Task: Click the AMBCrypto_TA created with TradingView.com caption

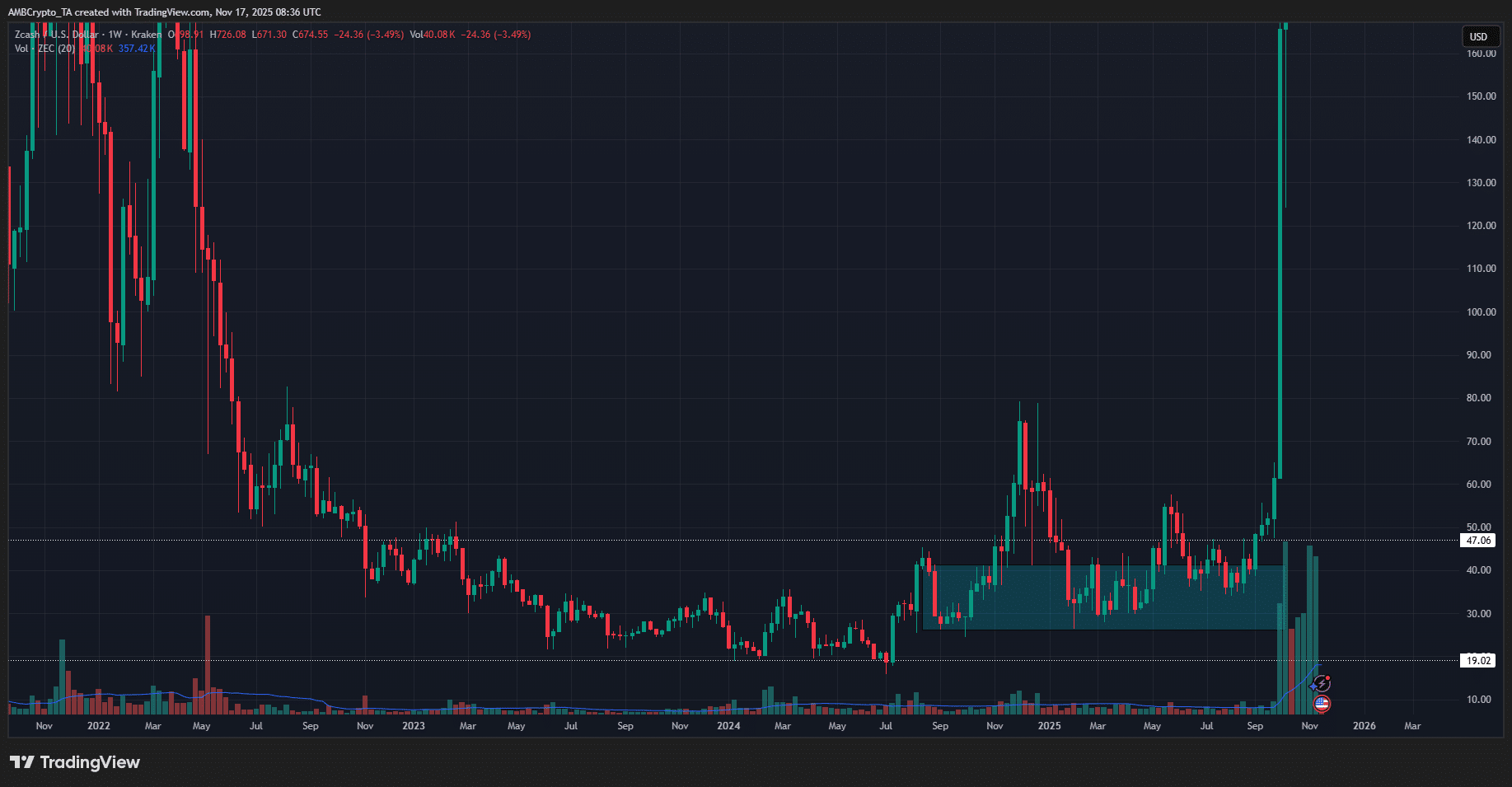Action: tap(165, 12)
